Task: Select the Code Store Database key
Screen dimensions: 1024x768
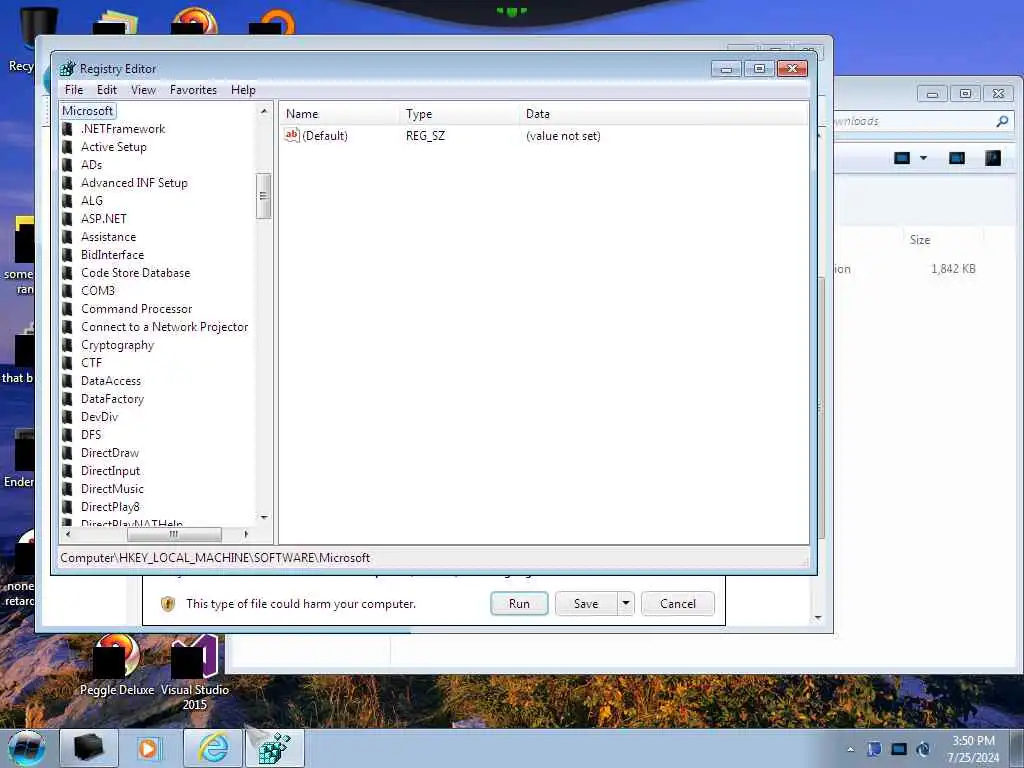Action: click(135, 273)
